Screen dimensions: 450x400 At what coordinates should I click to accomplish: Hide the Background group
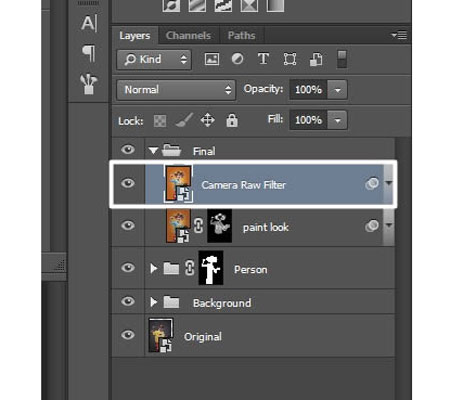(128, 301)
